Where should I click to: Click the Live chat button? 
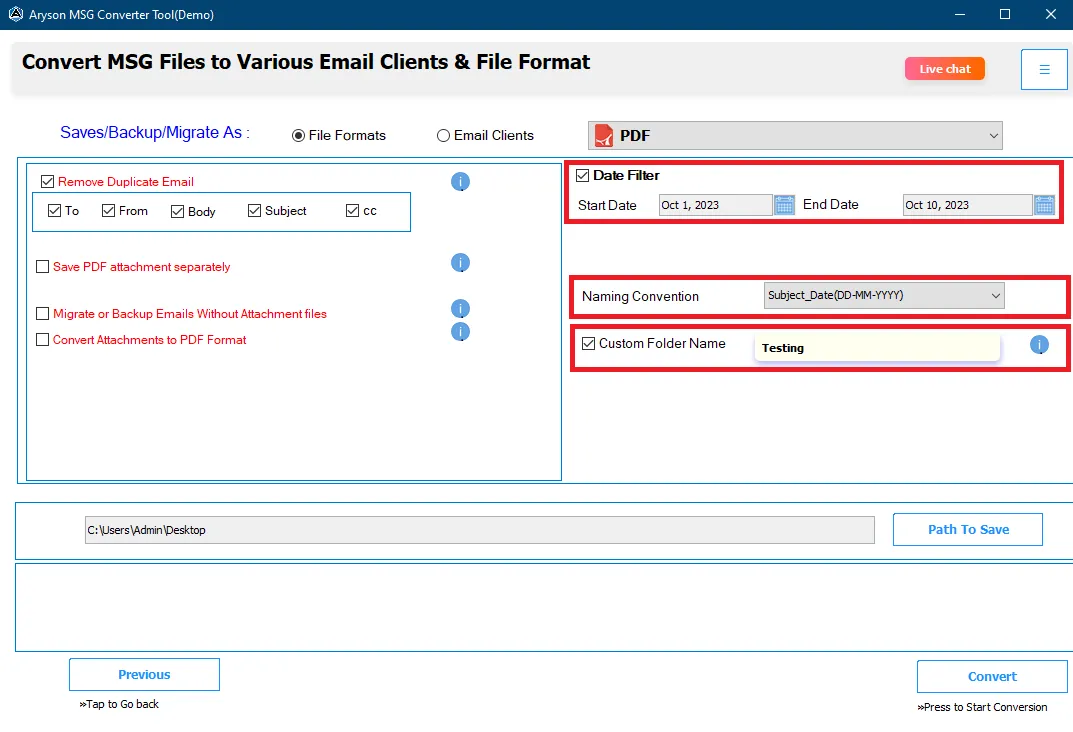point(944,68)
